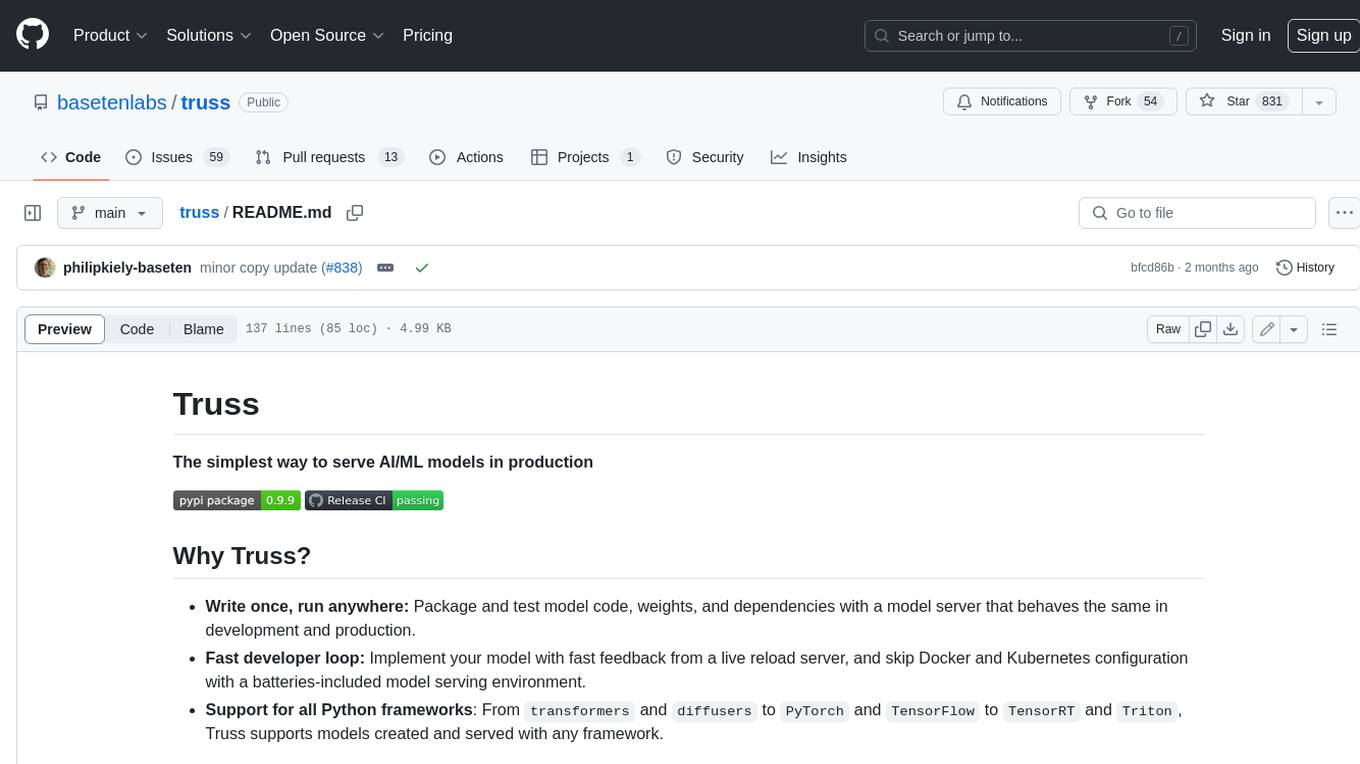The image size is (1360, 764).
Task: Click the Release CI passing badge
Action: pyautogui.click(x=374, y=500)
